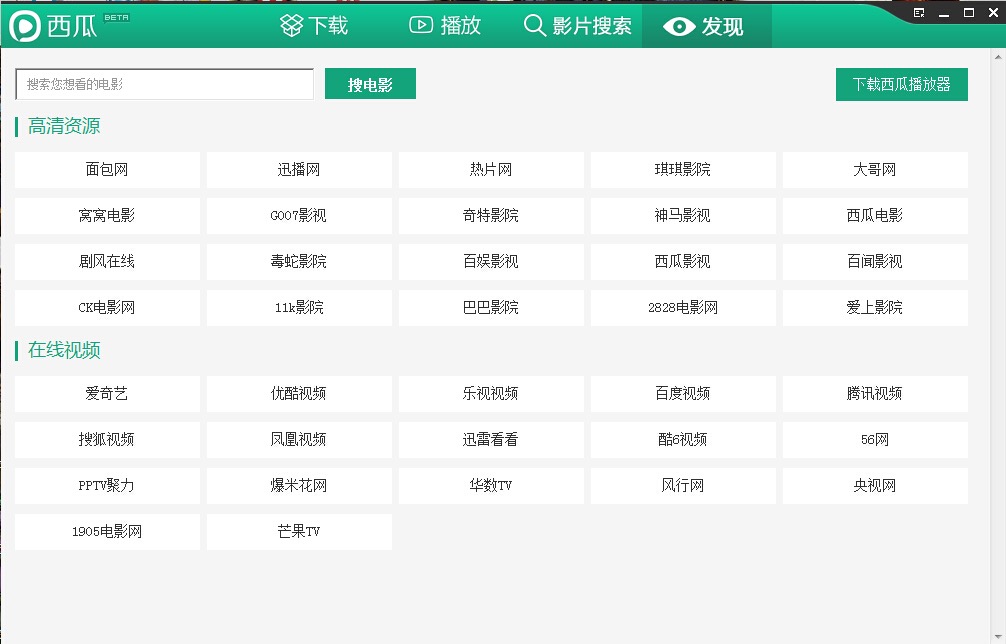Open 琪琪影院 link

pyautogui.click(x=683, y=170)
